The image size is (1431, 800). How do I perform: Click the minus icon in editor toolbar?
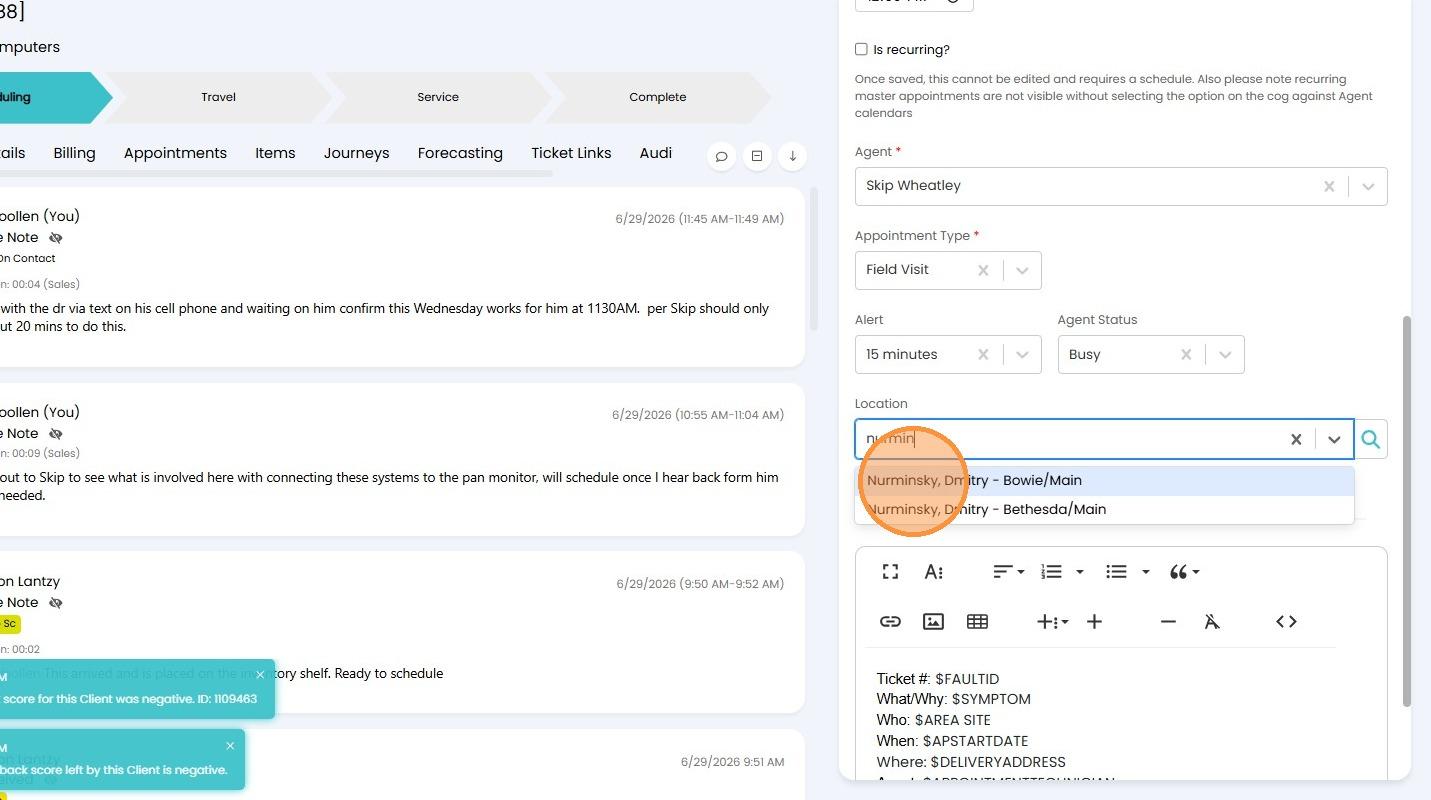[1168, 622]
